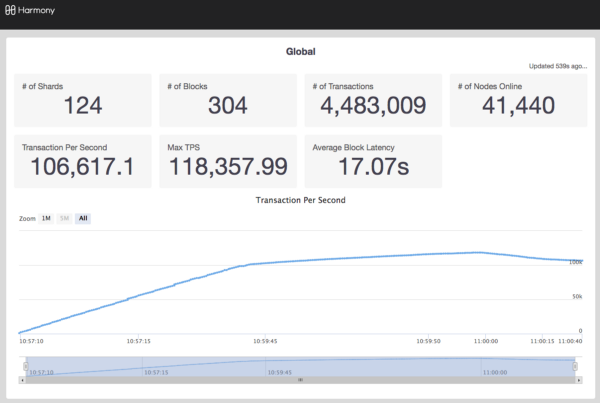This screenshot has width=600, height=403.
Task: Click the peak of the TPS line near 11:00:00
Action: tap(482, 253)
